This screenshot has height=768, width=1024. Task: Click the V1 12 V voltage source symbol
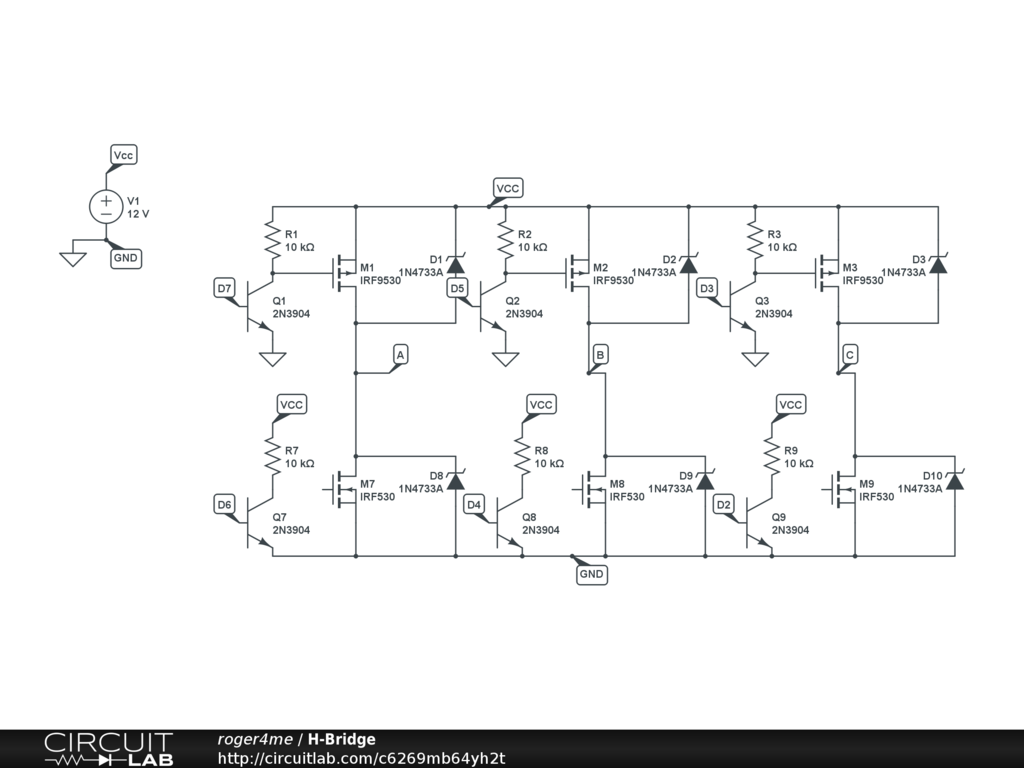106,206
